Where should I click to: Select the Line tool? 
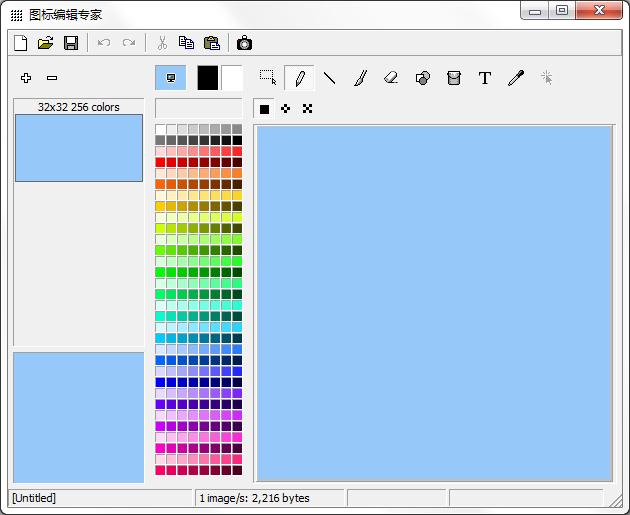(329, 78)
